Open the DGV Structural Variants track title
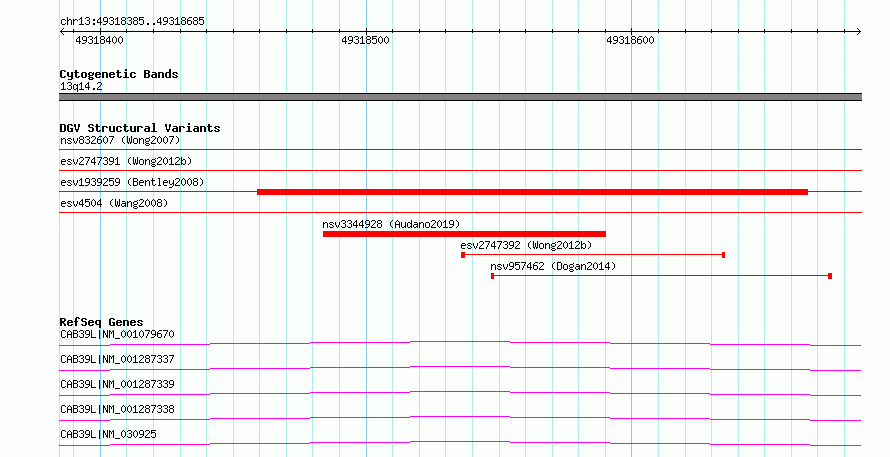 pyautogui.click(x=140, y=128)
